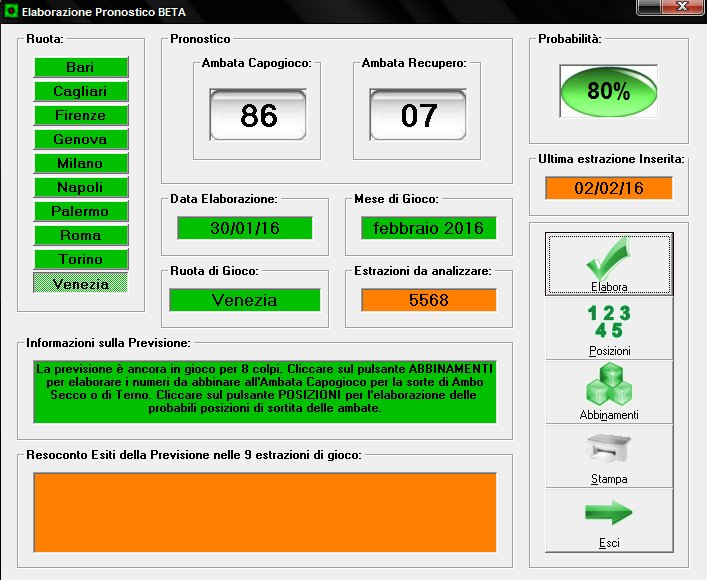Screen dimensions: 707x580
Task: Click the 80% probability green oval
Action: coord(608,92)
